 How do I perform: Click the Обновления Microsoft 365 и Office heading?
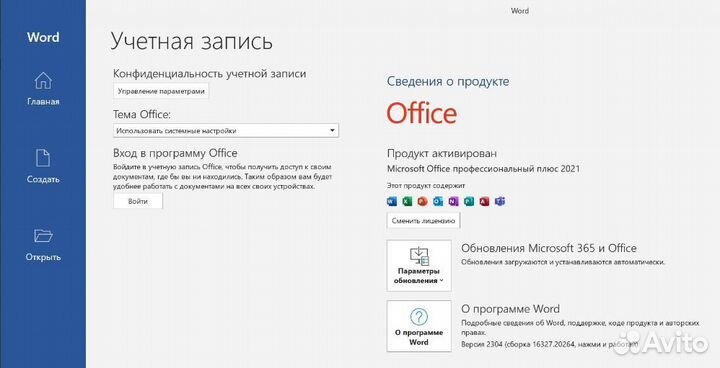(549, 248)
